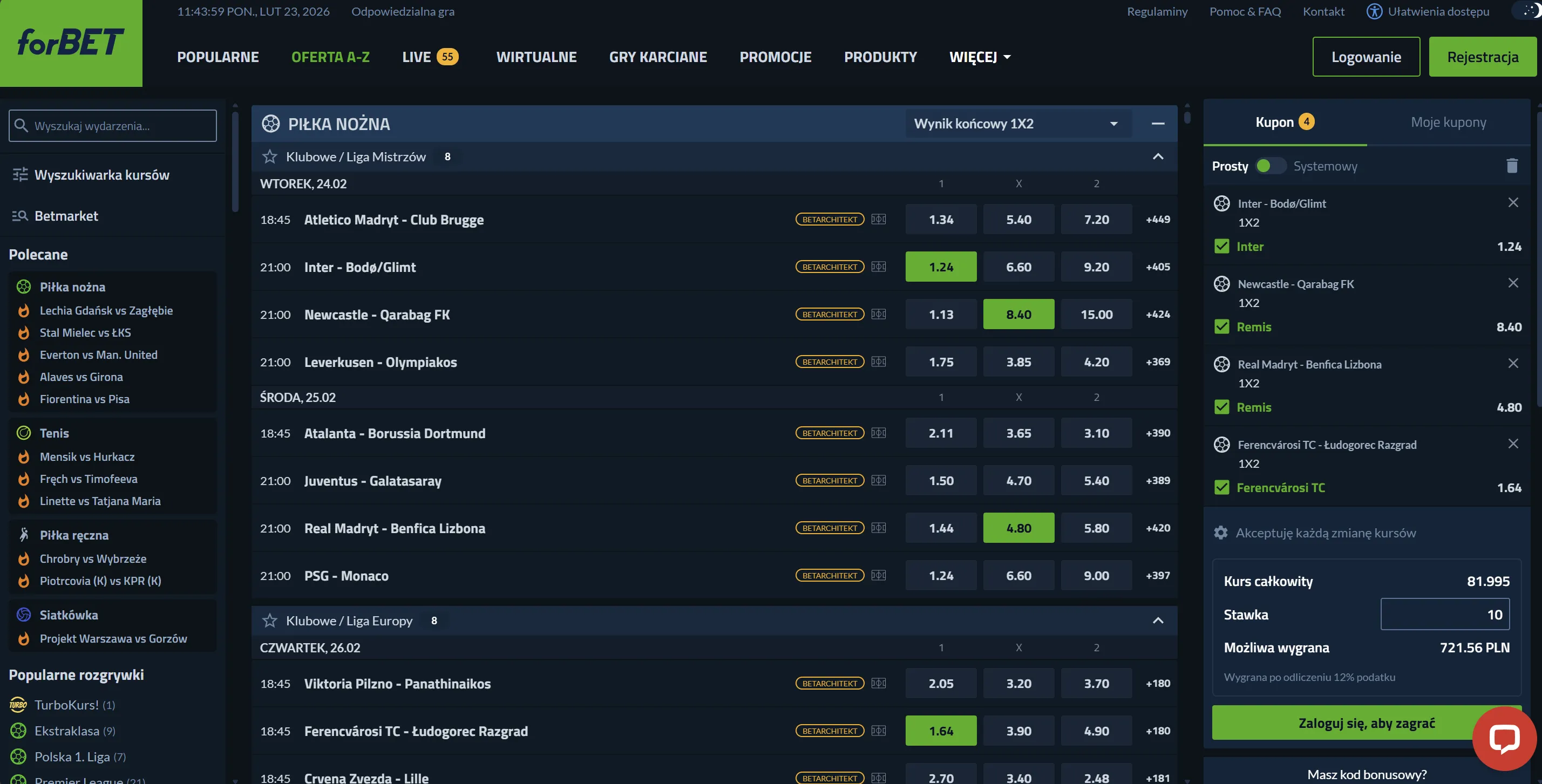
Task: Click the Stawka amount input field
Action: pyautogui.click(x=1444, y=614)
